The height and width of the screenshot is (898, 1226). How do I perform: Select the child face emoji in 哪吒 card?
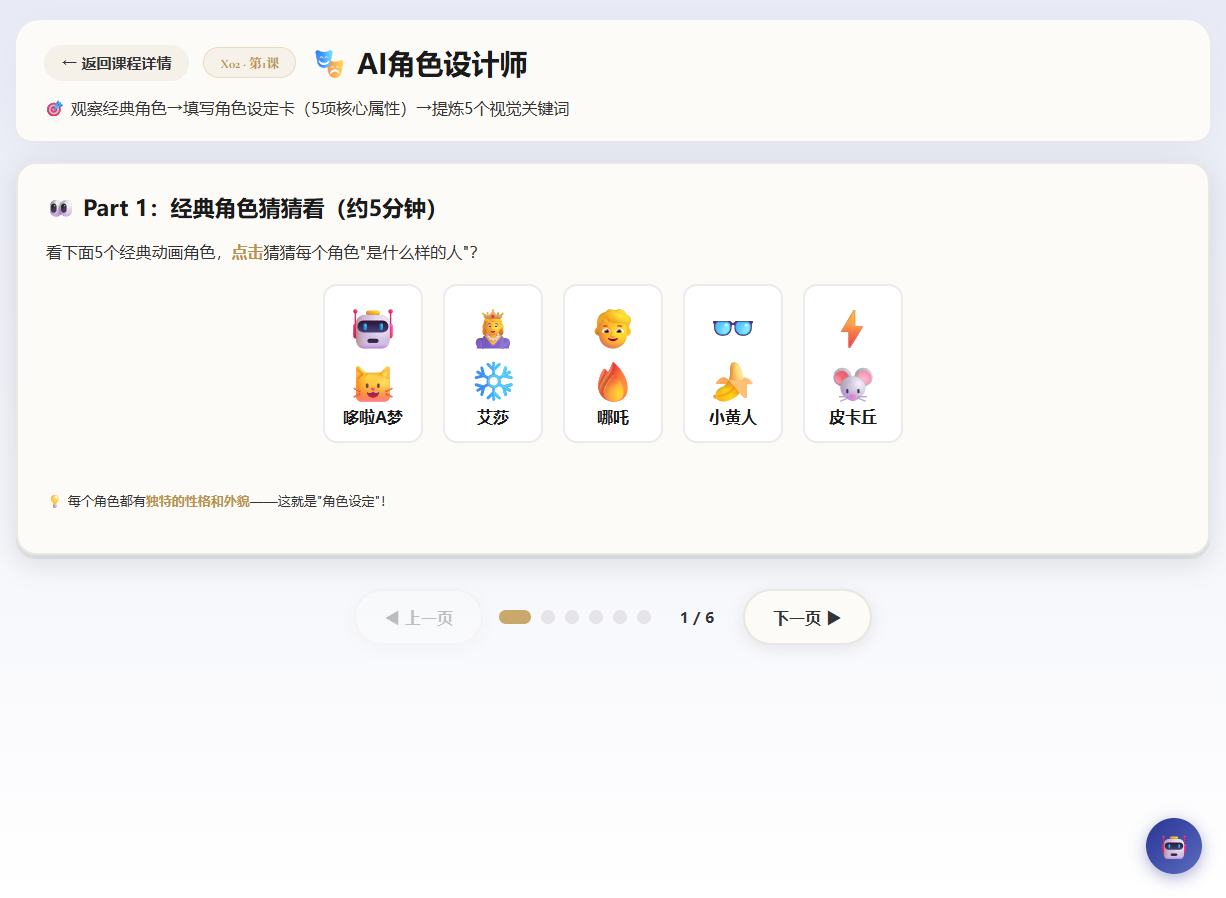(613, 328)
